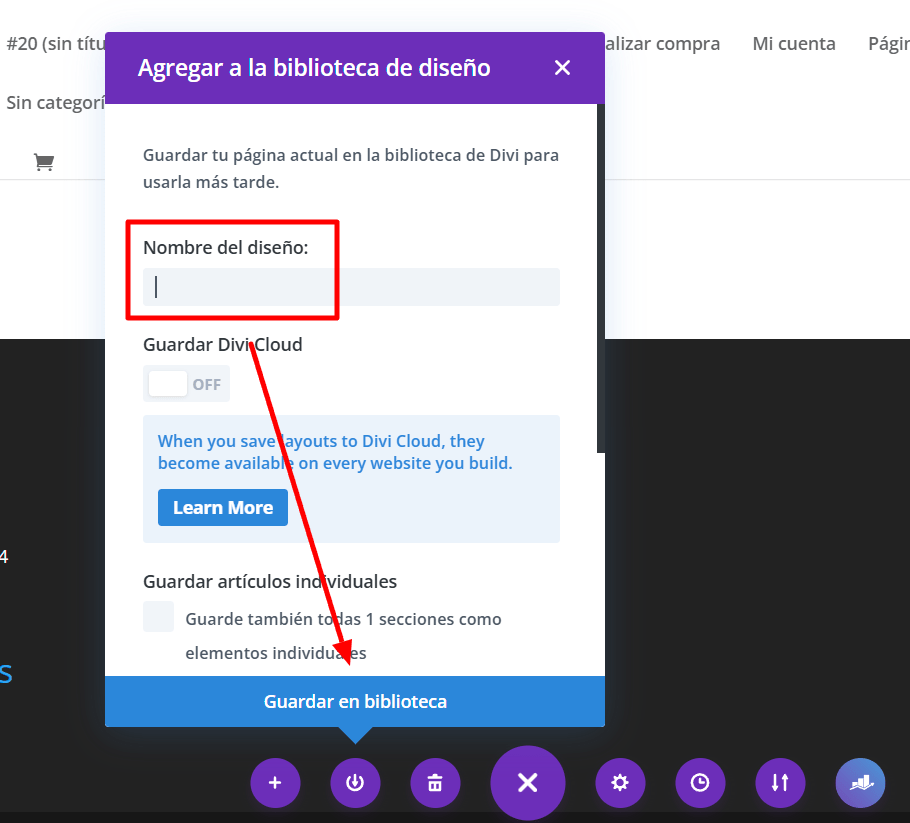Screen dimensions: 910x823
Task: Click the dialog's vertical scrollbar
Action: pyautogui.click(x=601, y=278)
